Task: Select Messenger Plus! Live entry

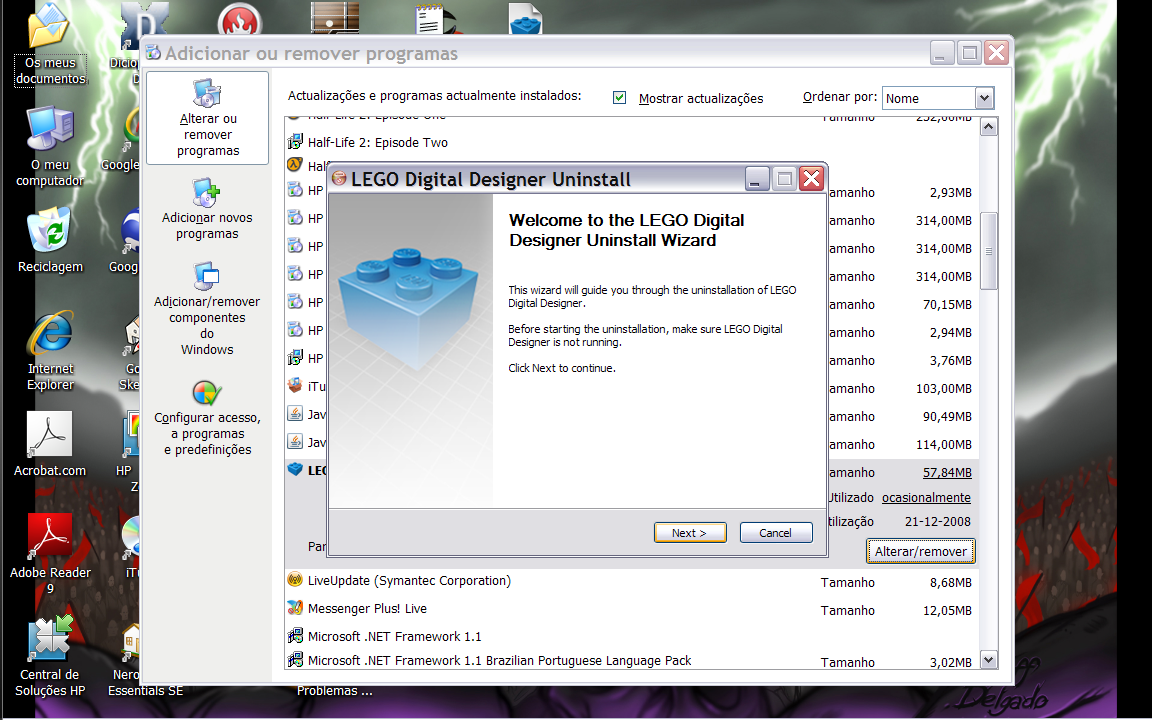Action: point(367,608)
